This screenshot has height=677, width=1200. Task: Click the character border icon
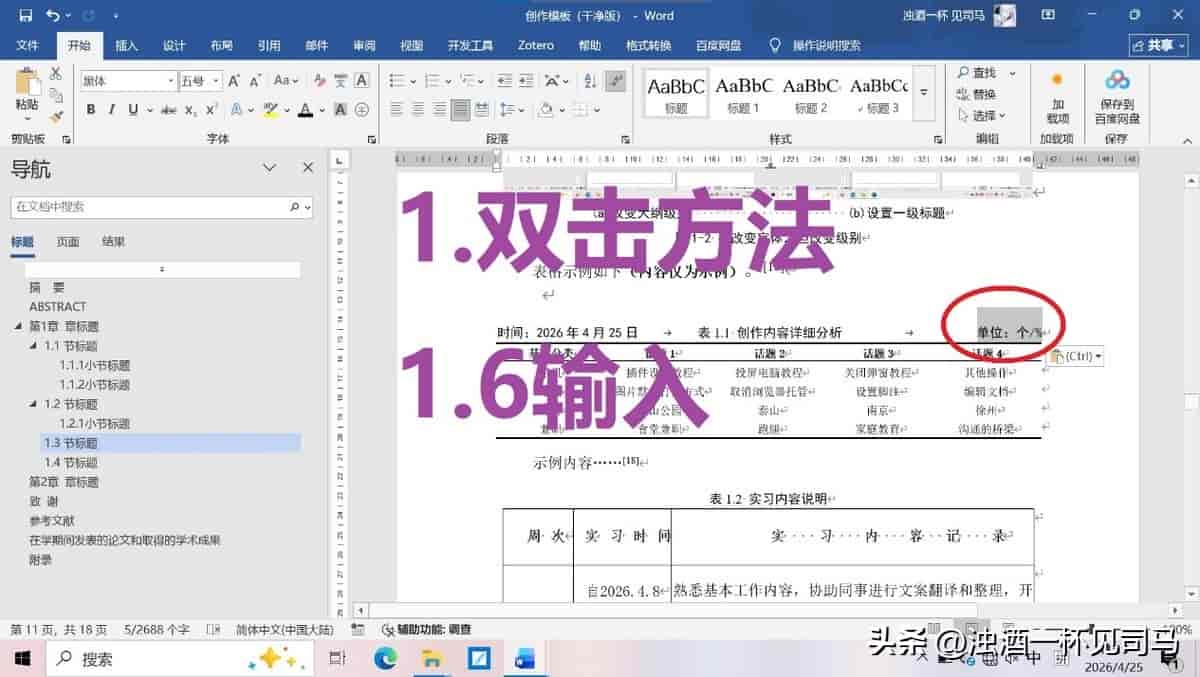pyautogui.click(x=362, y=80)
